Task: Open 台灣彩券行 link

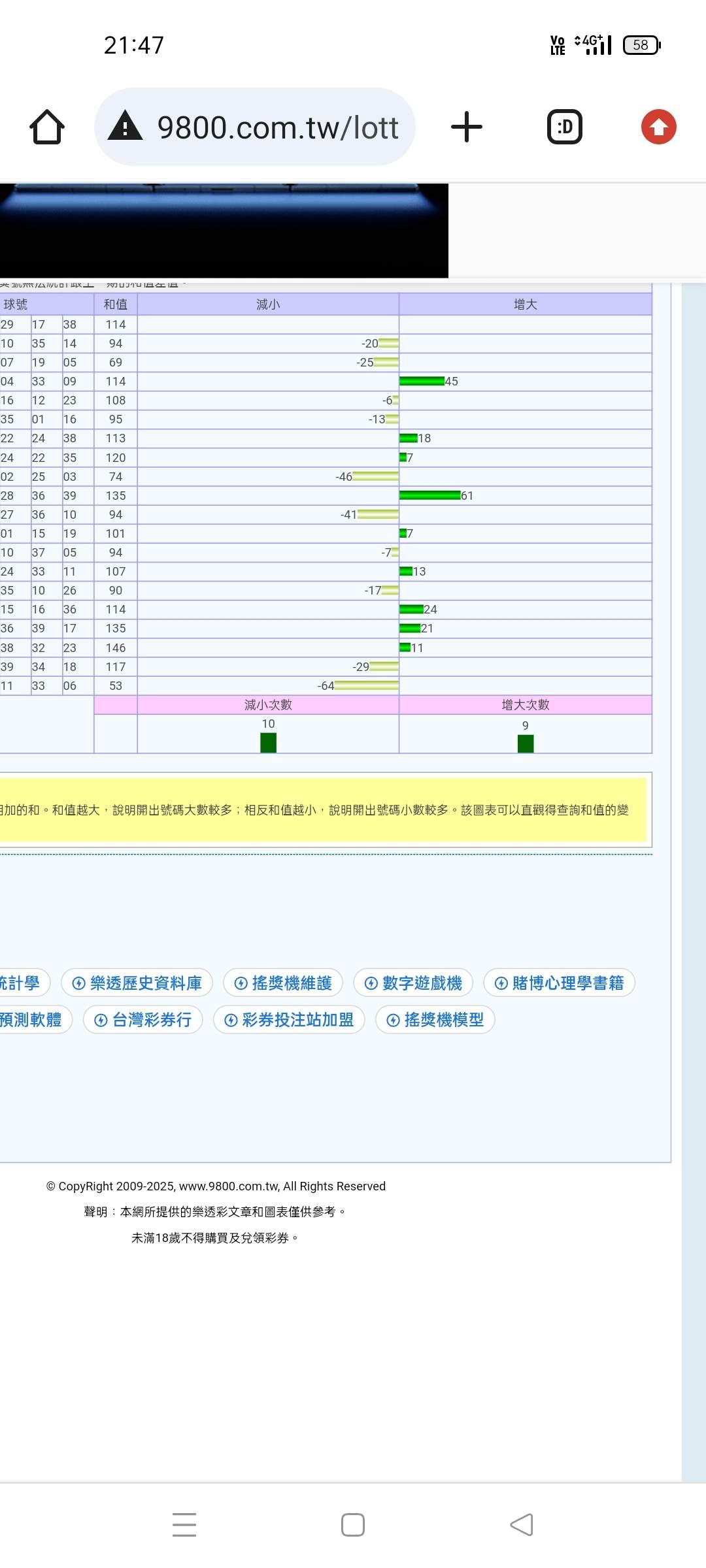Action: [x=143, y=1019]
